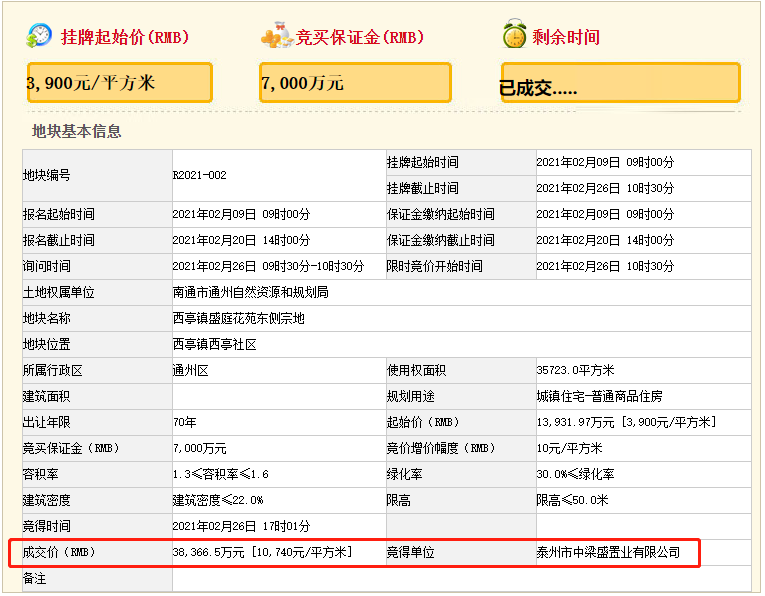Click the 建筑面积 label
This screenshot has width=765, height=596.
pyautogui.click(x=46, y=397)
